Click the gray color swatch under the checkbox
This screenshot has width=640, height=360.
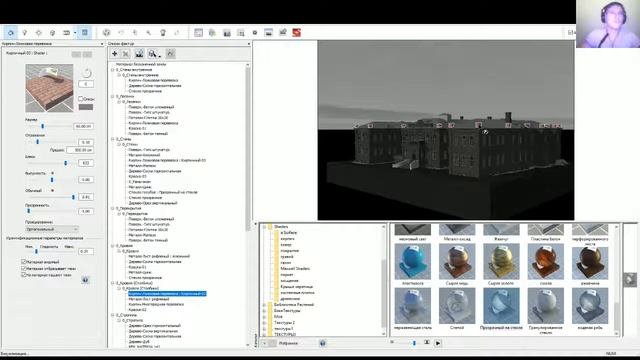(86, 107)
